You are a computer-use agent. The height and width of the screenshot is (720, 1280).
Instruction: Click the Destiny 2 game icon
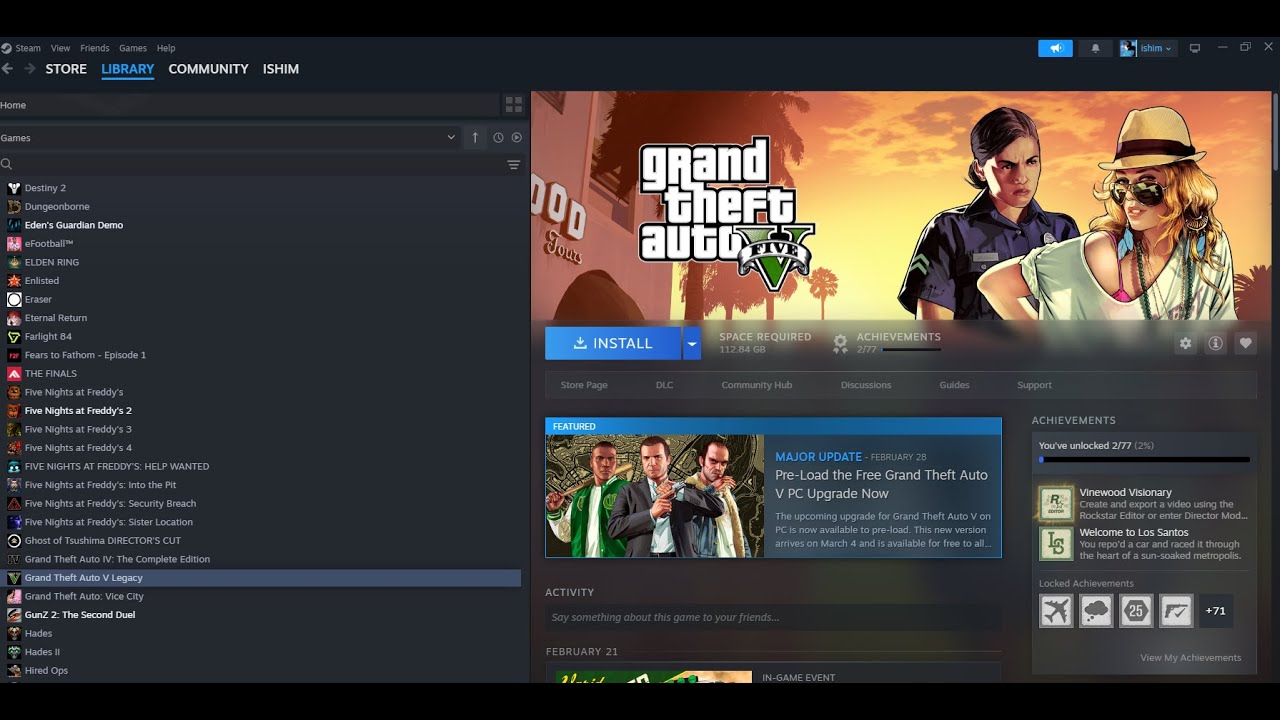pos(14,188)
